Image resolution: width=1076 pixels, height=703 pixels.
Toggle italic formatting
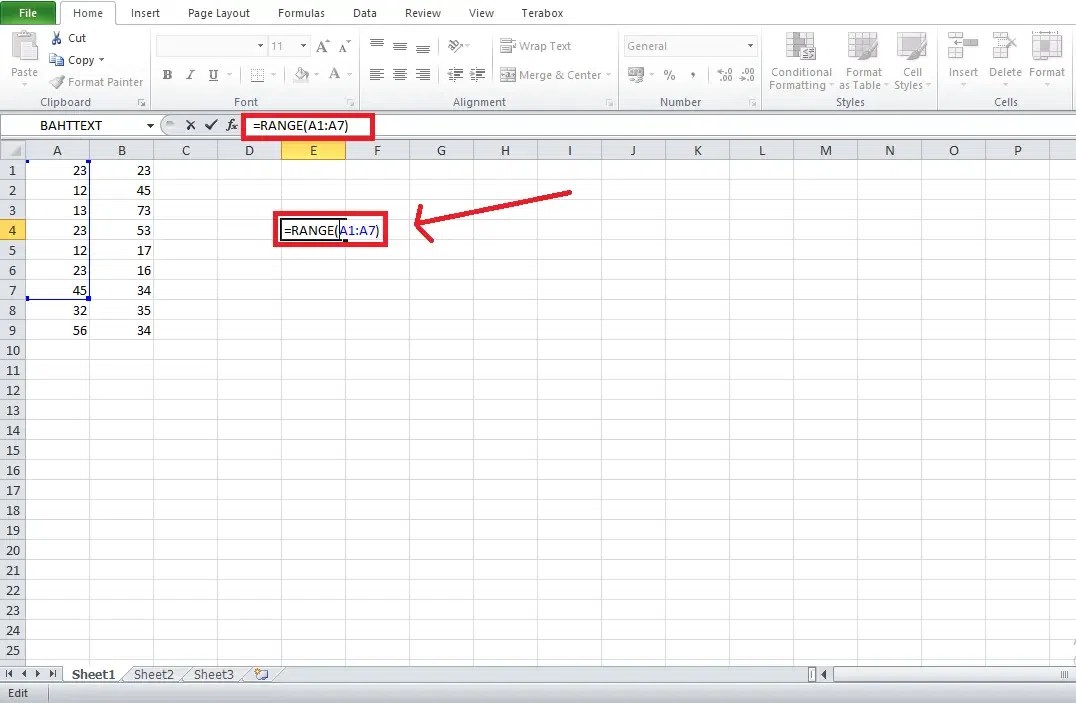(189, 74)
